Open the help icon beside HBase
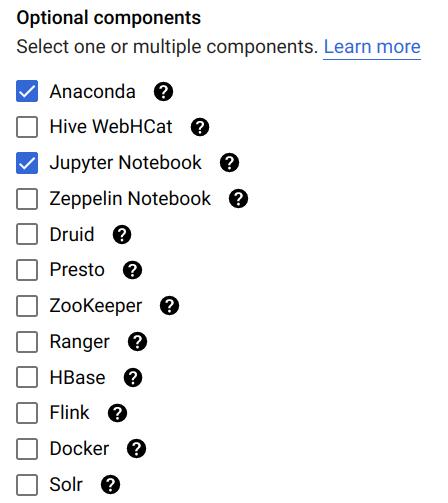The height and width of the screenshot is (503, 448). tap(133, 378)
